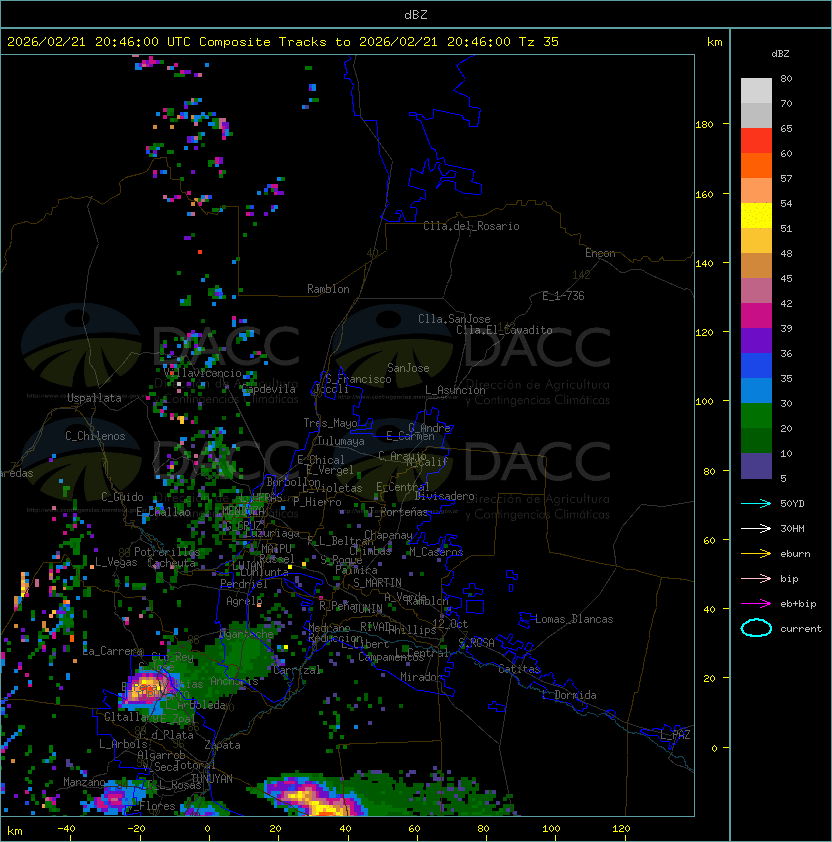The width and height of the screenshot is (832, 842).
Task: Click the 'Tres_Mayo' place label
Action: click(x=330, y=423)
